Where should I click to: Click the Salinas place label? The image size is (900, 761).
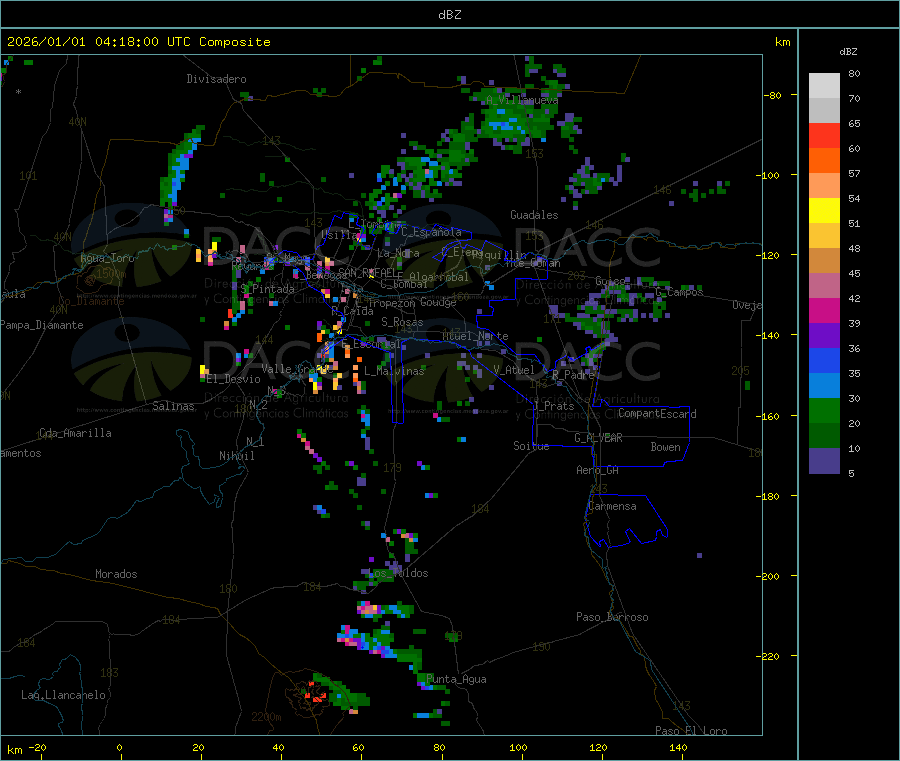(x=173, y=406)
